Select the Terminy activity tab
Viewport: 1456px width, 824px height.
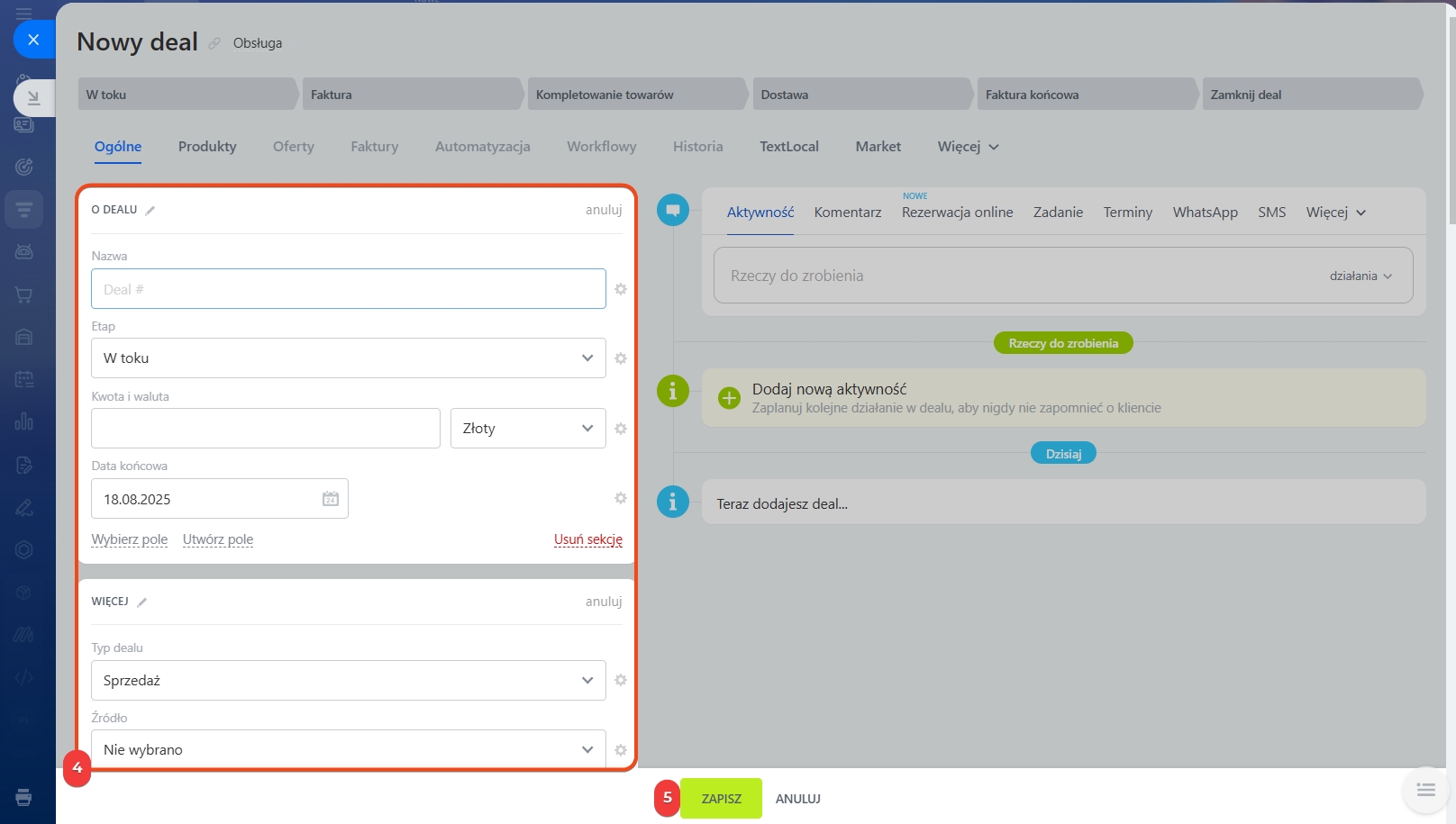pos(1128,213)
